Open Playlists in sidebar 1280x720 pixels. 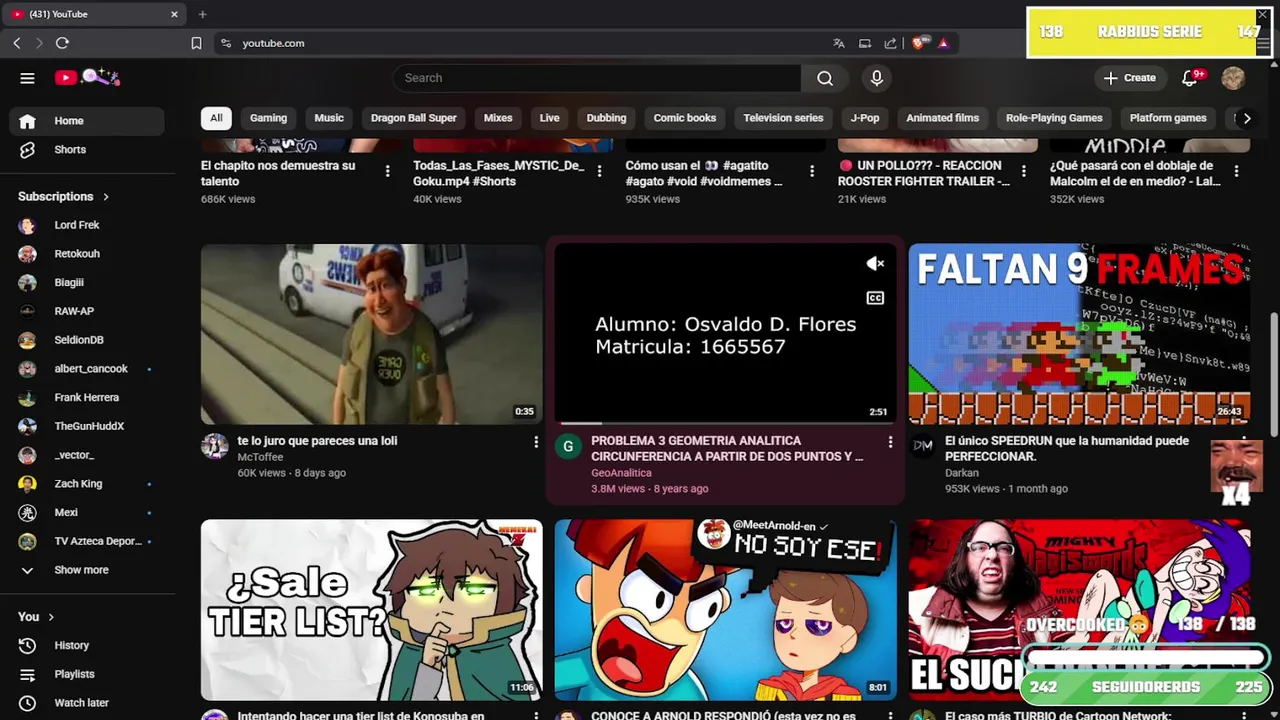click(x=85, y=675)
